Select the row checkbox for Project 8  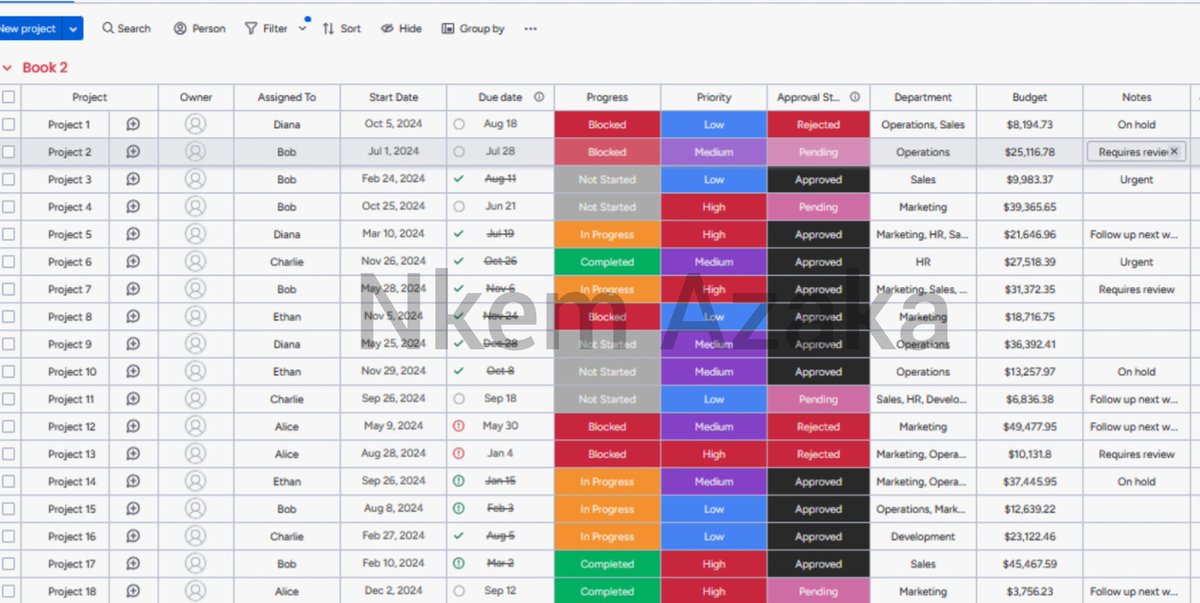[9, 316]
